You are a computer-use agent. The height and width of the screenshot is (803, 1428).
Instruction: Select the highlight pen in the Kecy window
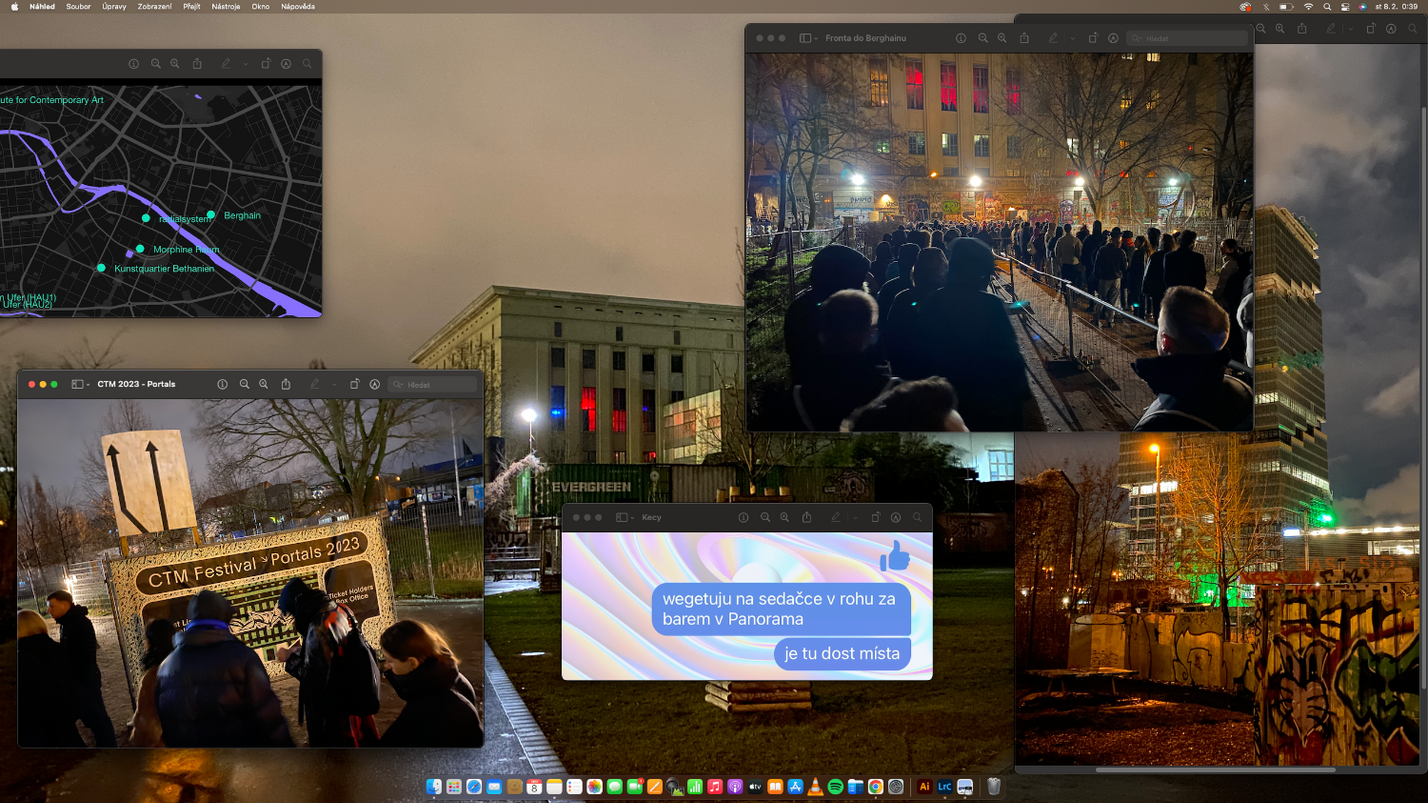tap(835, 517)
